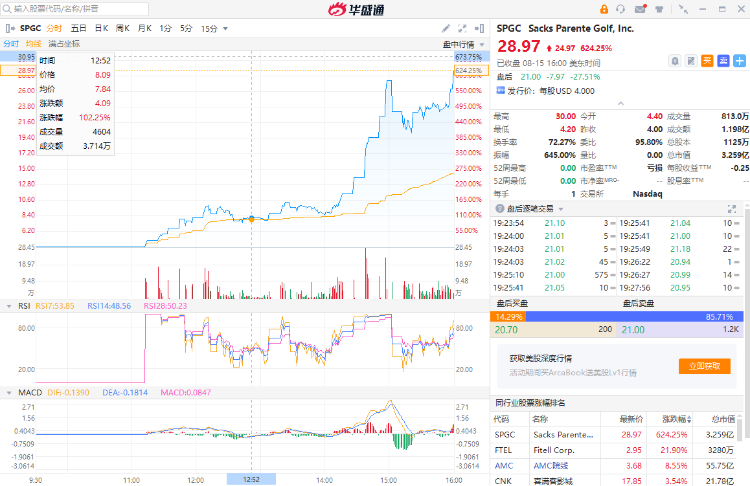Click the 14.29% buy ratio bar
Image resolution: width=750 pixels, height=486 pixels.
[x=508, y=317]
